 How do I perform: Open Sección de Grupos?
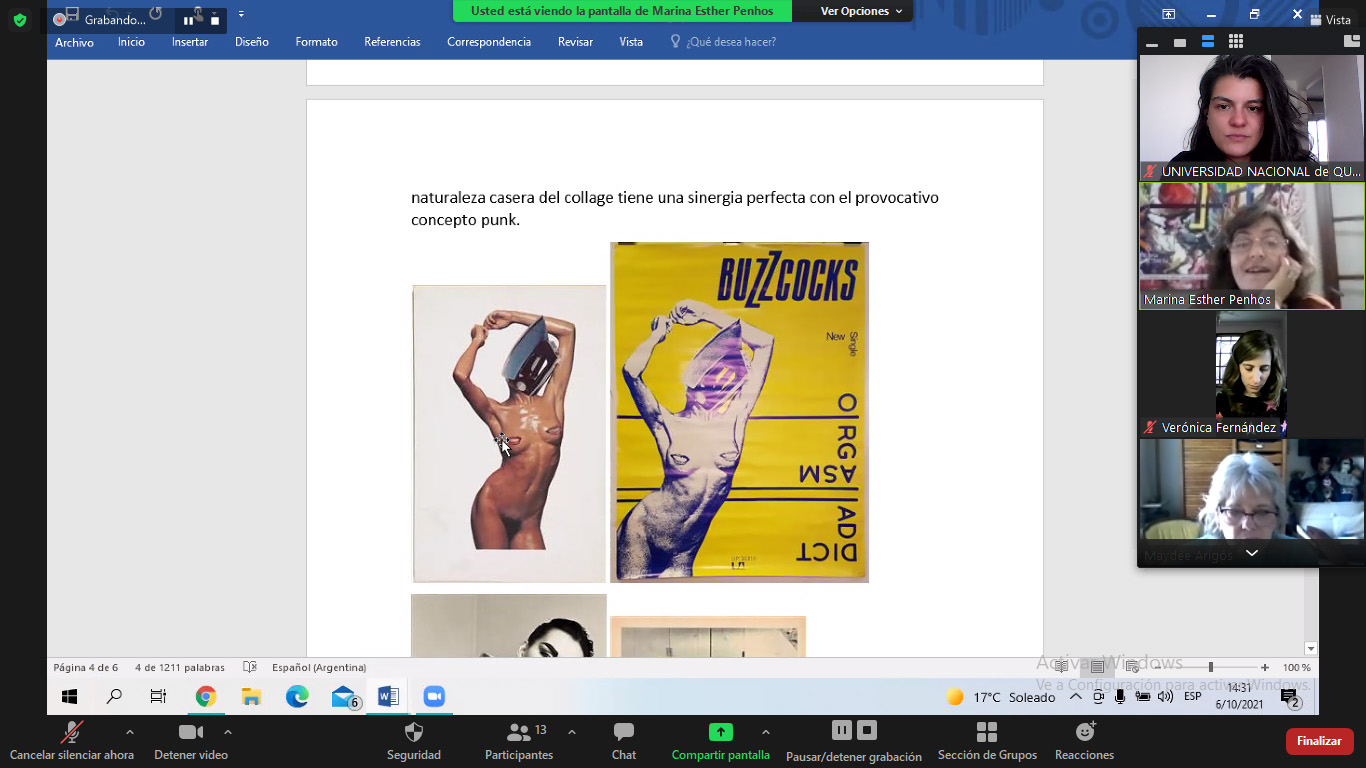coord(986,733)
